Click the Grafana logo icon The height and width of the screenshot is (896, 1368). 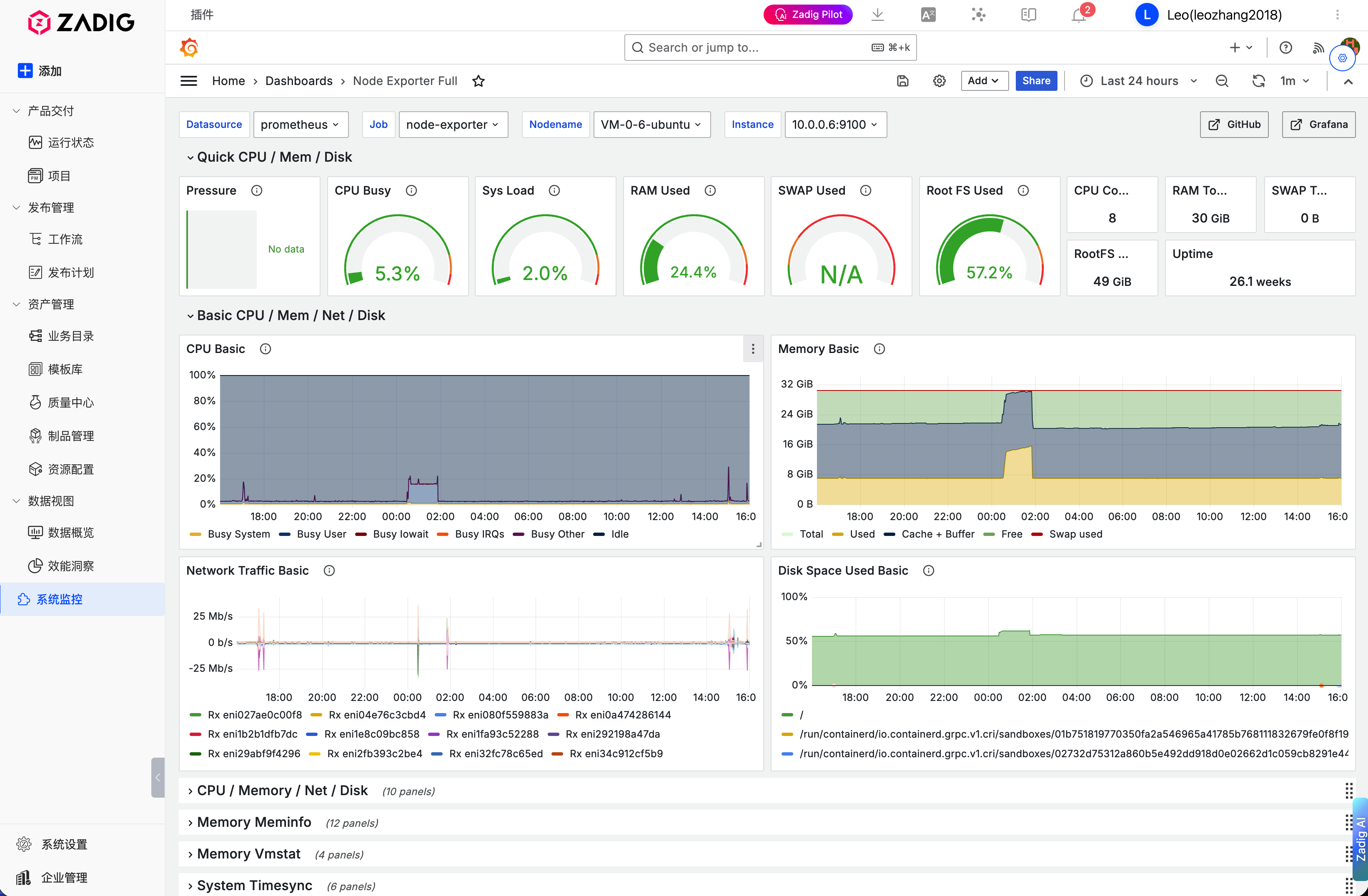[190, 48]
